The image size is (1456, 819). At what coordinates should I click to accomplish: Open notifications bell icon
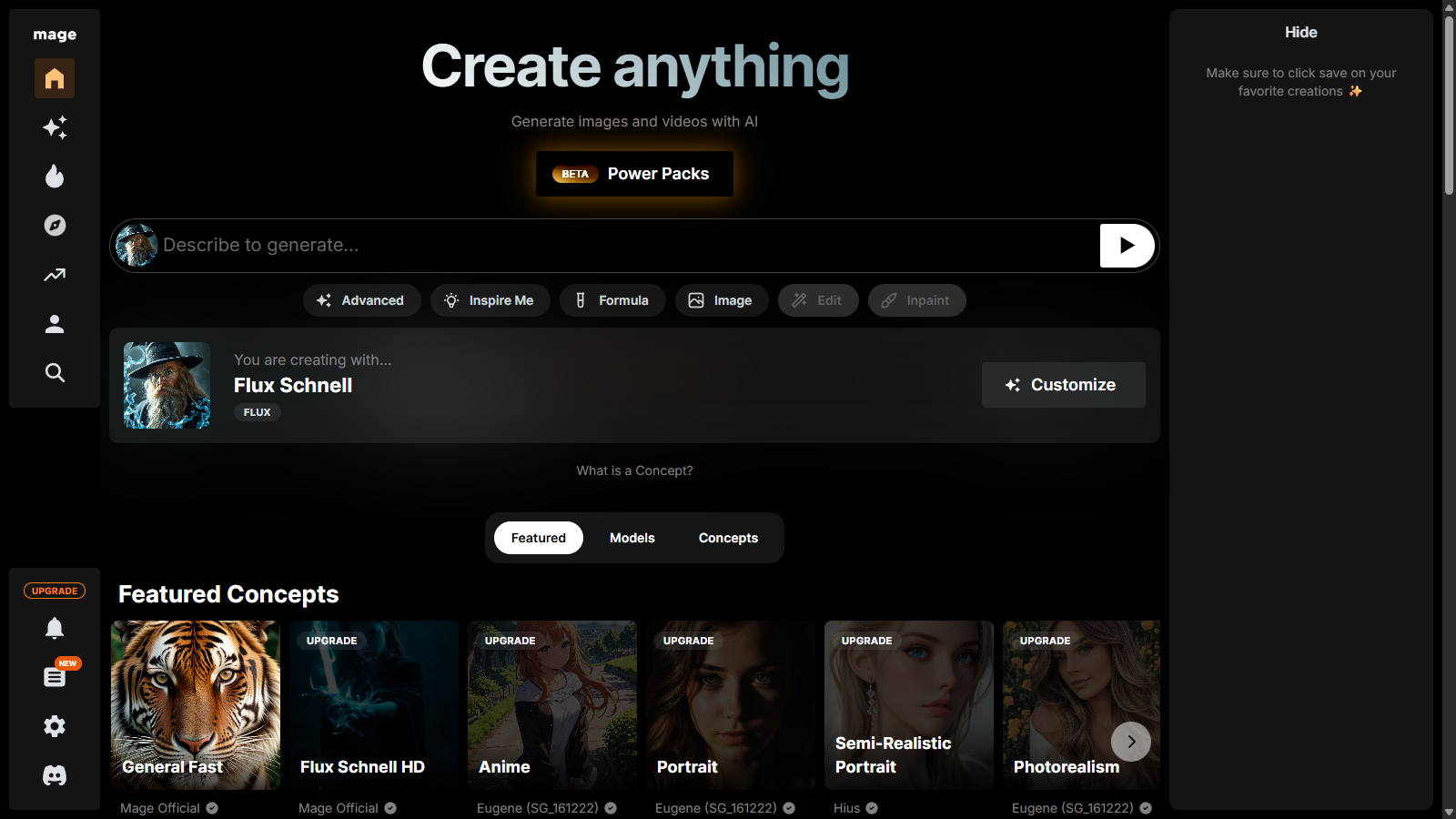coord(55,628)
